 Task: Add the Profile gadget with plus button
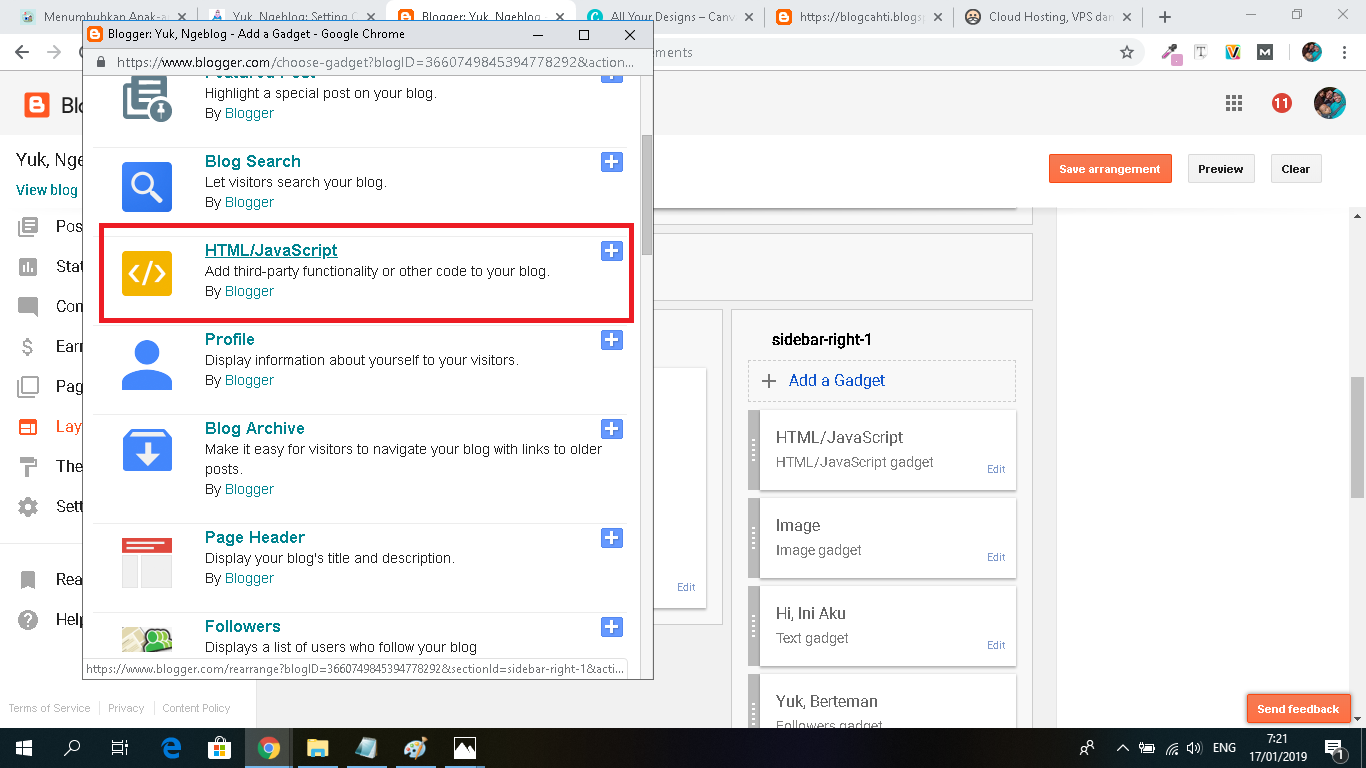click(612, 340)
